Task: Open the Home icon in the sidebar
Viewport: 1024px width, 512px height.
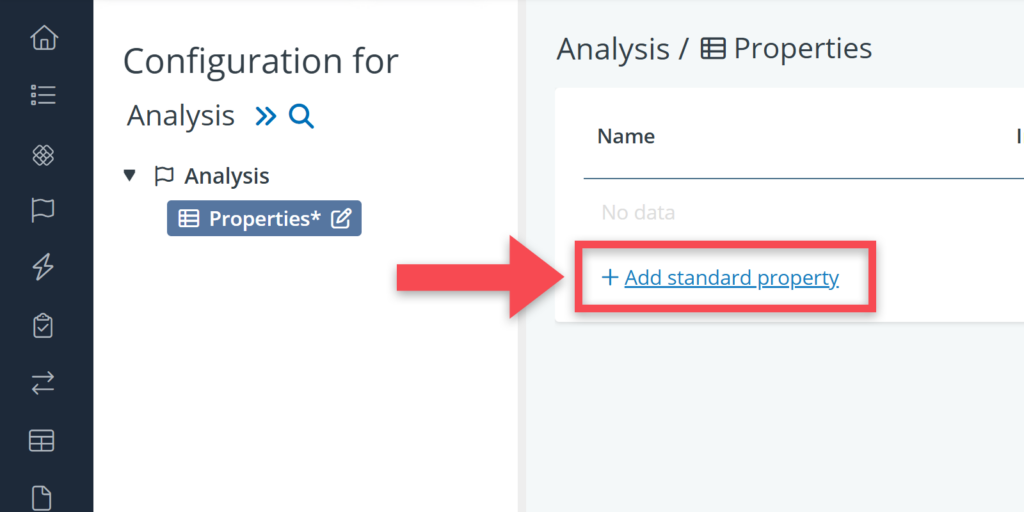Action: pos(44,39)
